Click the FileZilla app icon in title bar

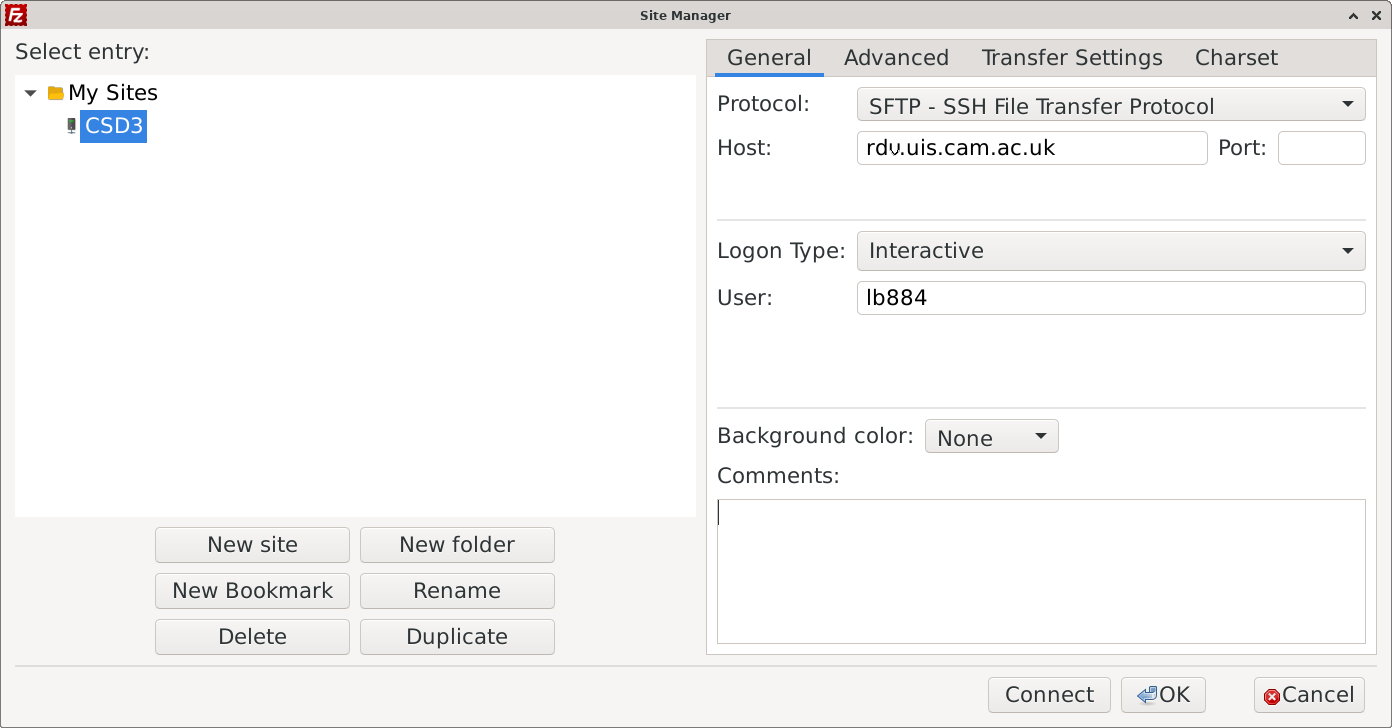pos(16,15)
